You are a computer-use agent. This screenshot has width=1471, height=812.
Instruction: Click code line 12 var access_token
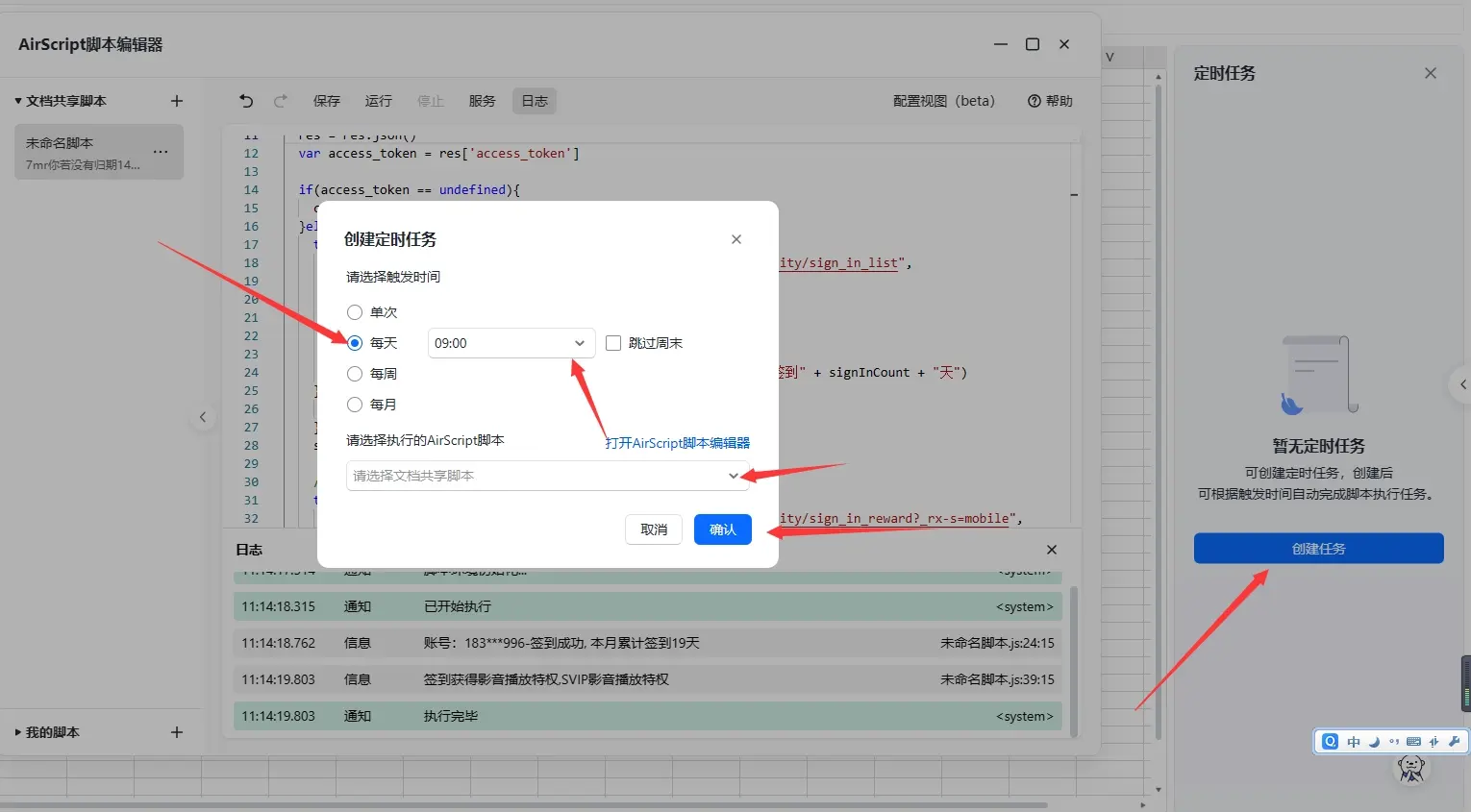(438, 154)
